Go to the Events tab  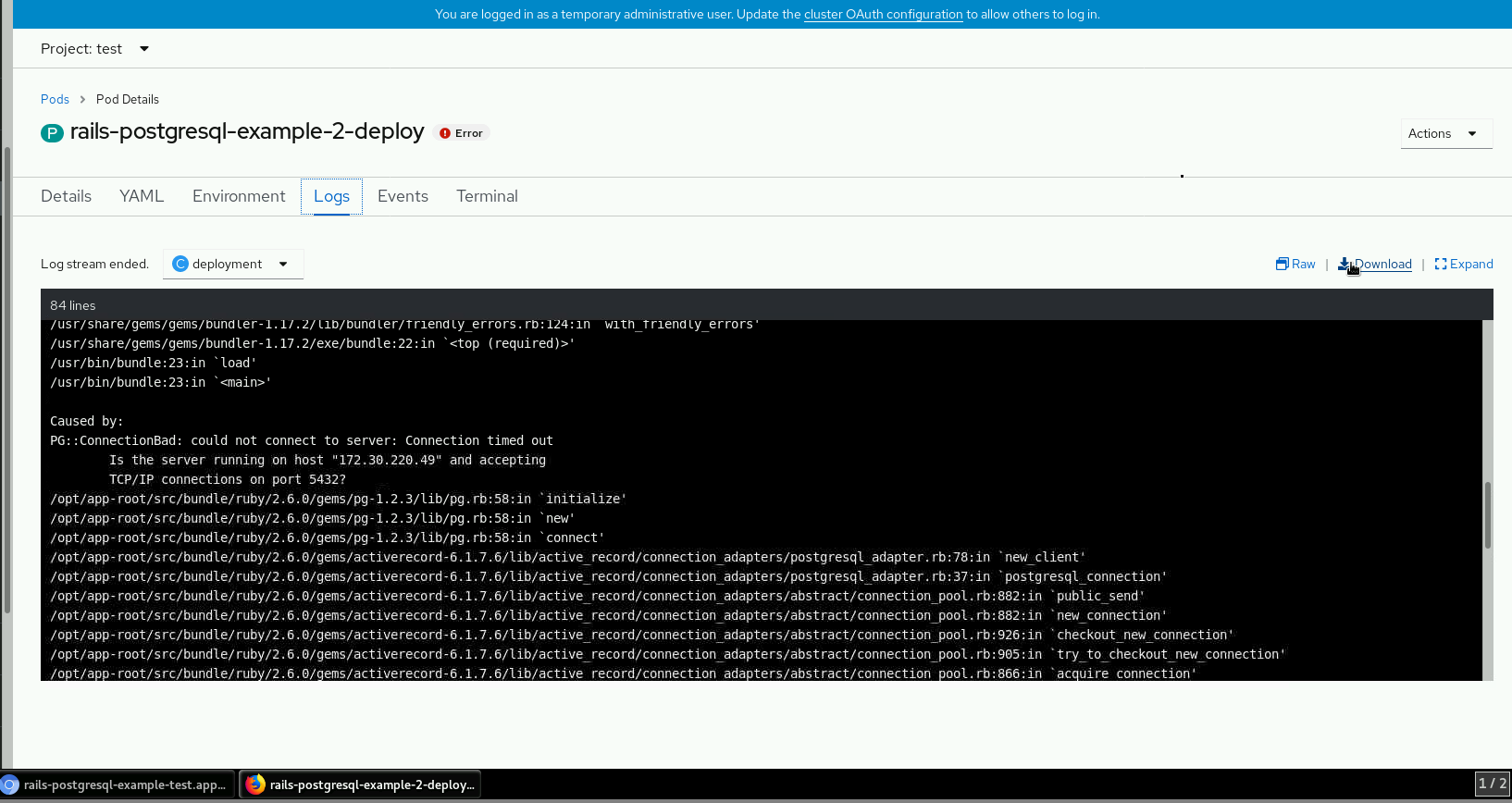point(403,196)
